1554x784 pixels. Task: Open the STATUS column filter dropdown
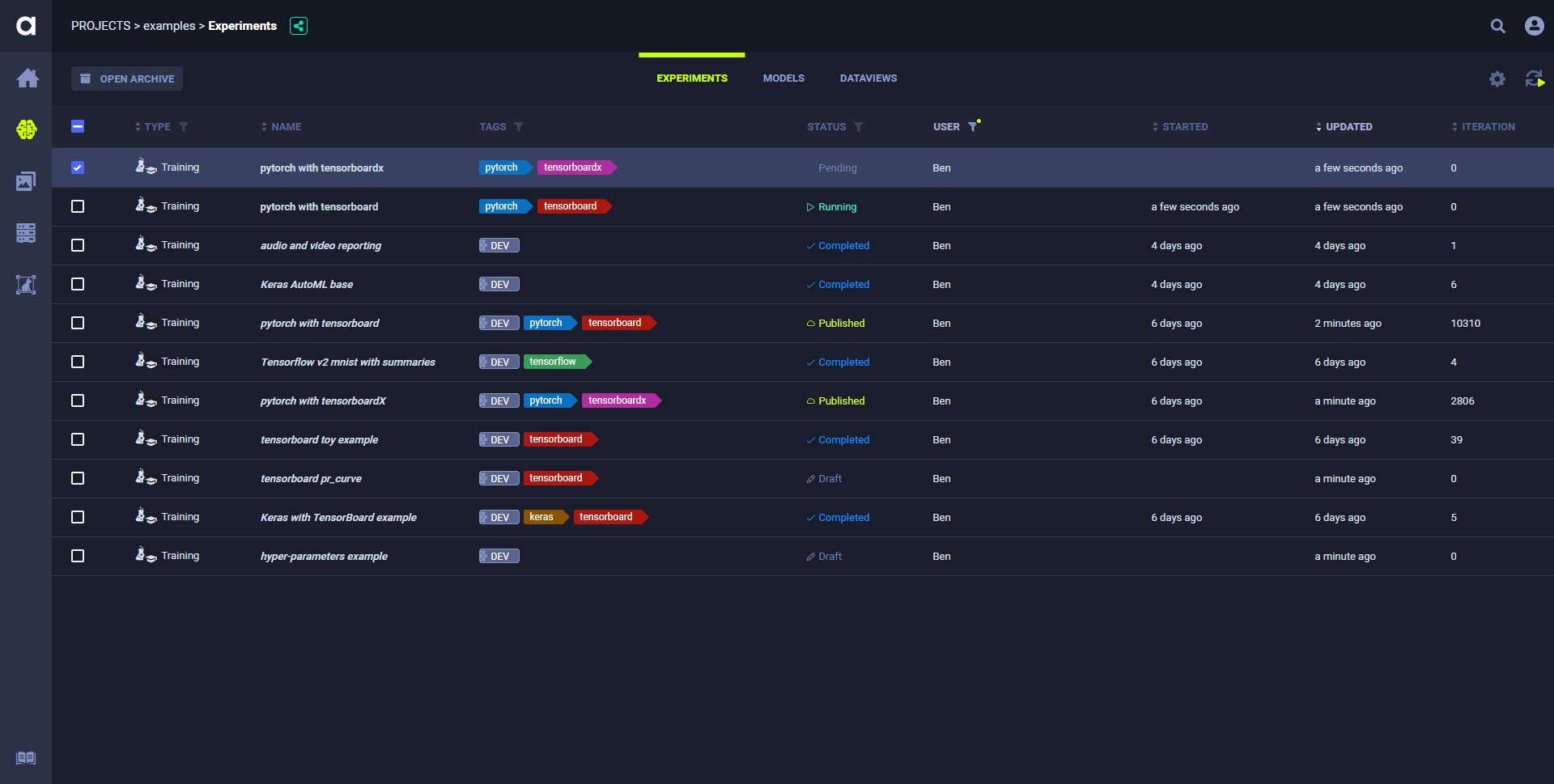point(859,127)
